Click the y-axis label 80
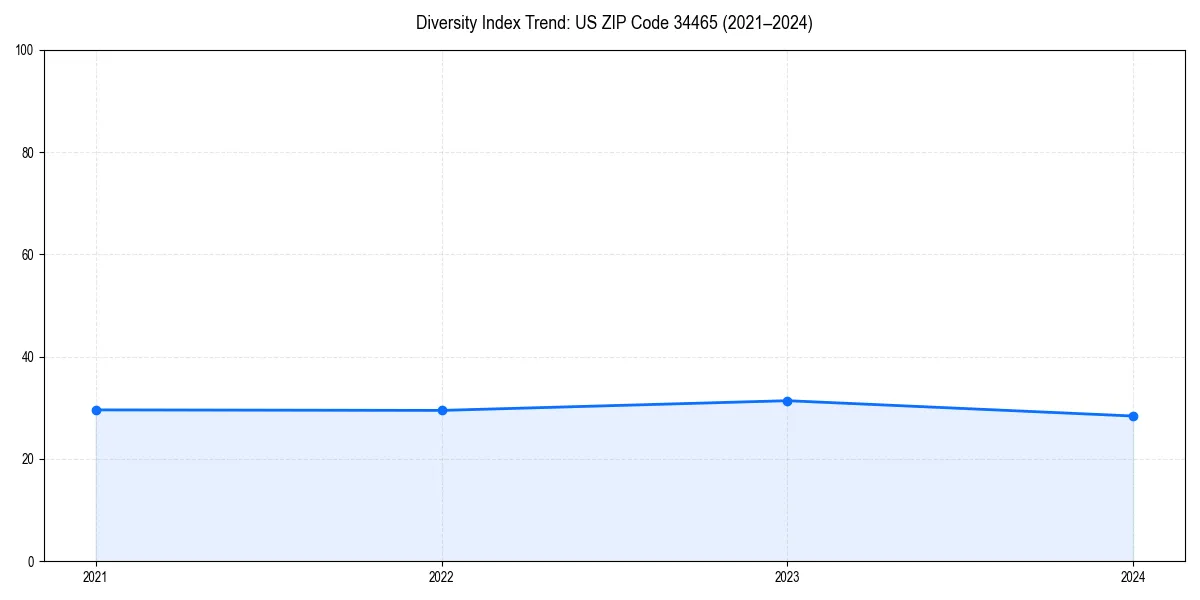 point(29,152)
